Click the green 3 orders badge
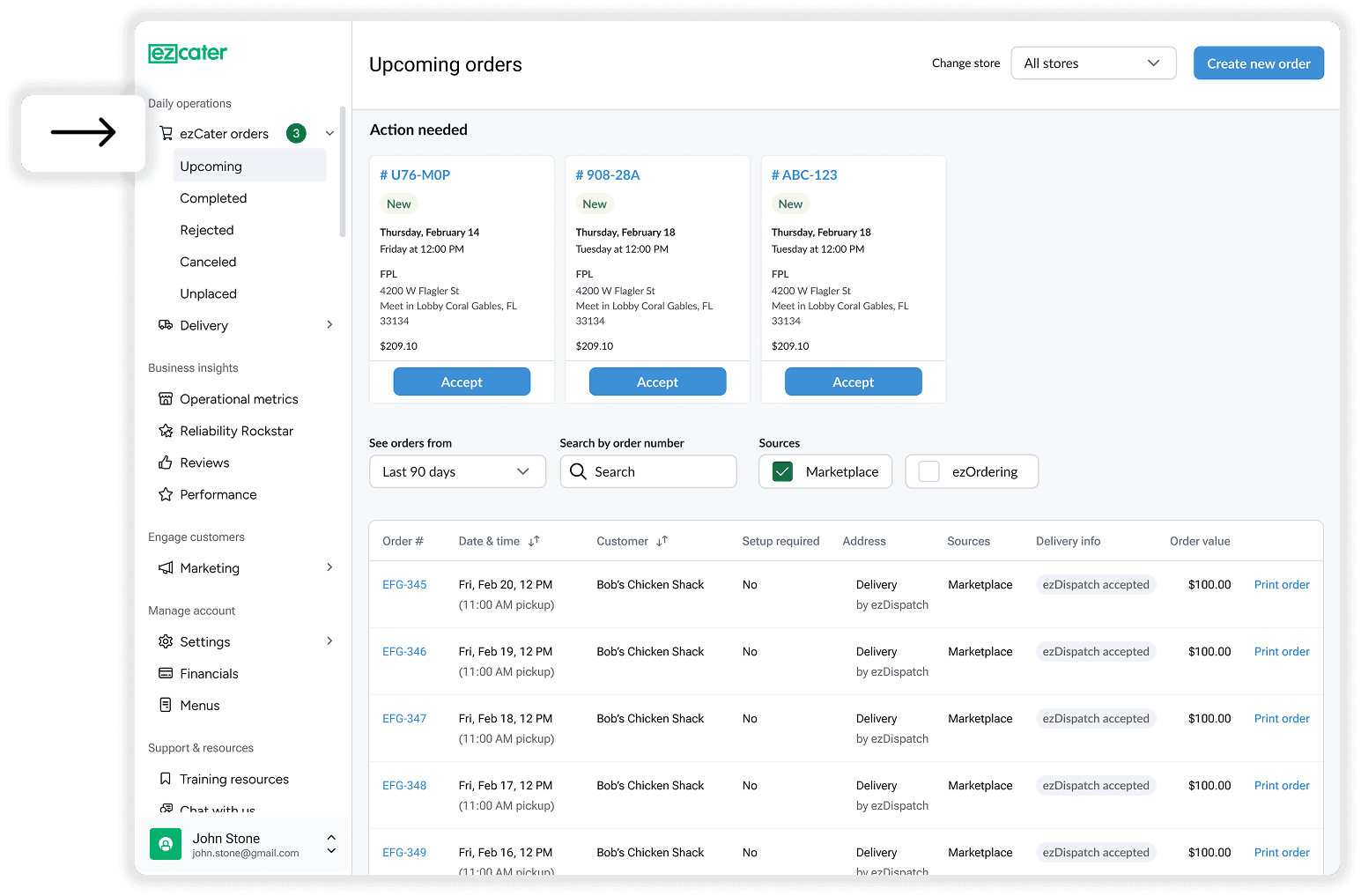The width and height of the screenshot is (1361, 896). pos(296,133)
